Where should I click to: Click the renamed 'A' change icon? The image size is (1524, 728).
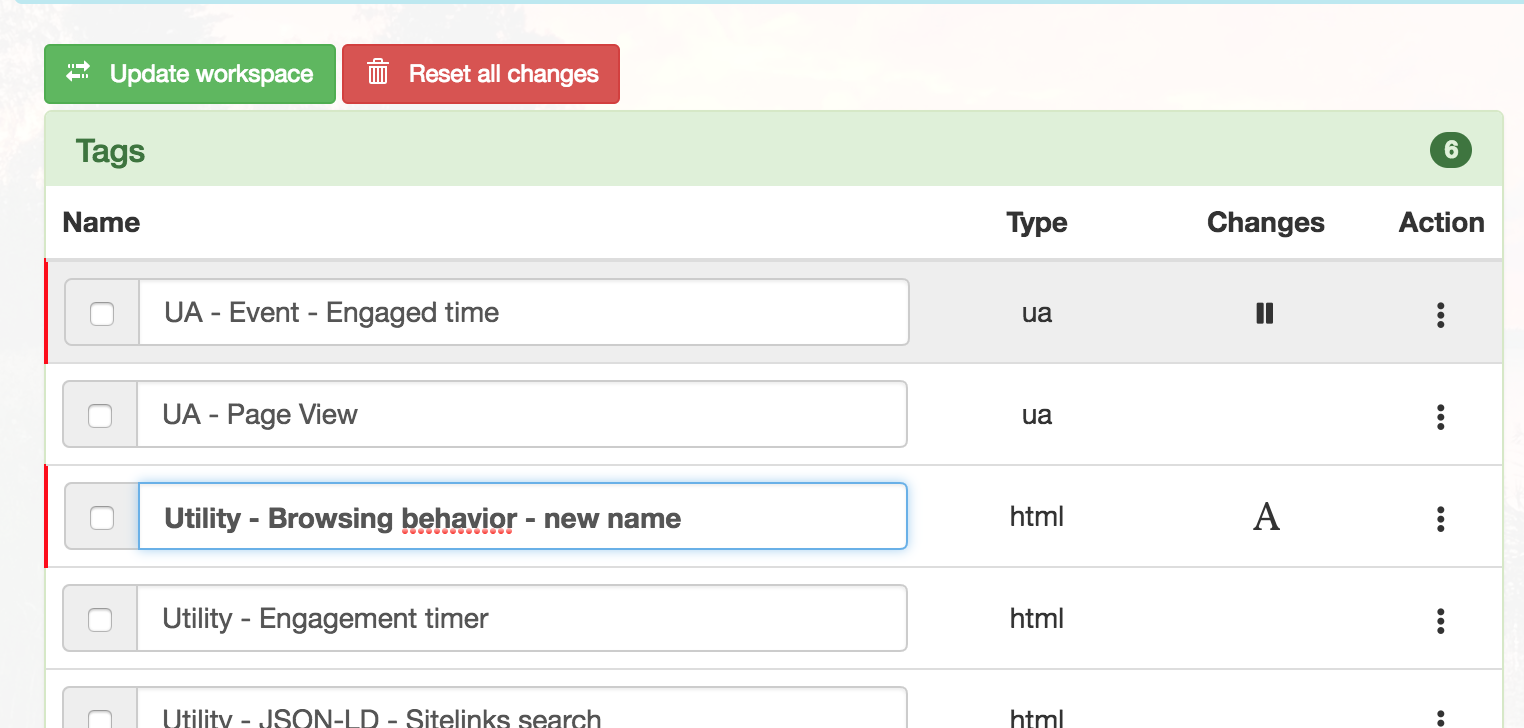click(x=1266, y=517)
